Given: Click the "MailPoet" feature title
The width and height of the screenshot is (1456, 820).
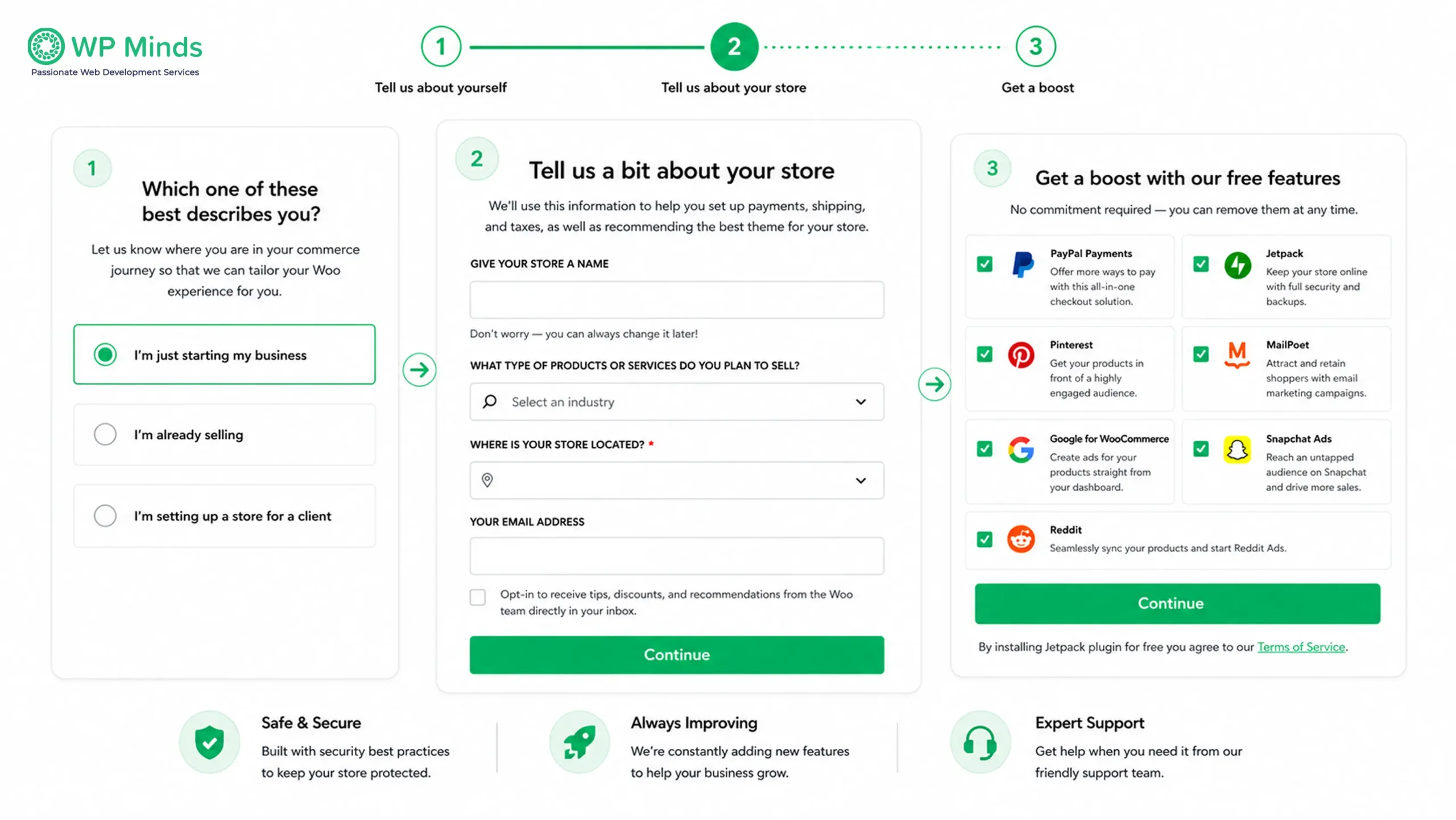Looking at the screenshot, I should coord(1287,345).
